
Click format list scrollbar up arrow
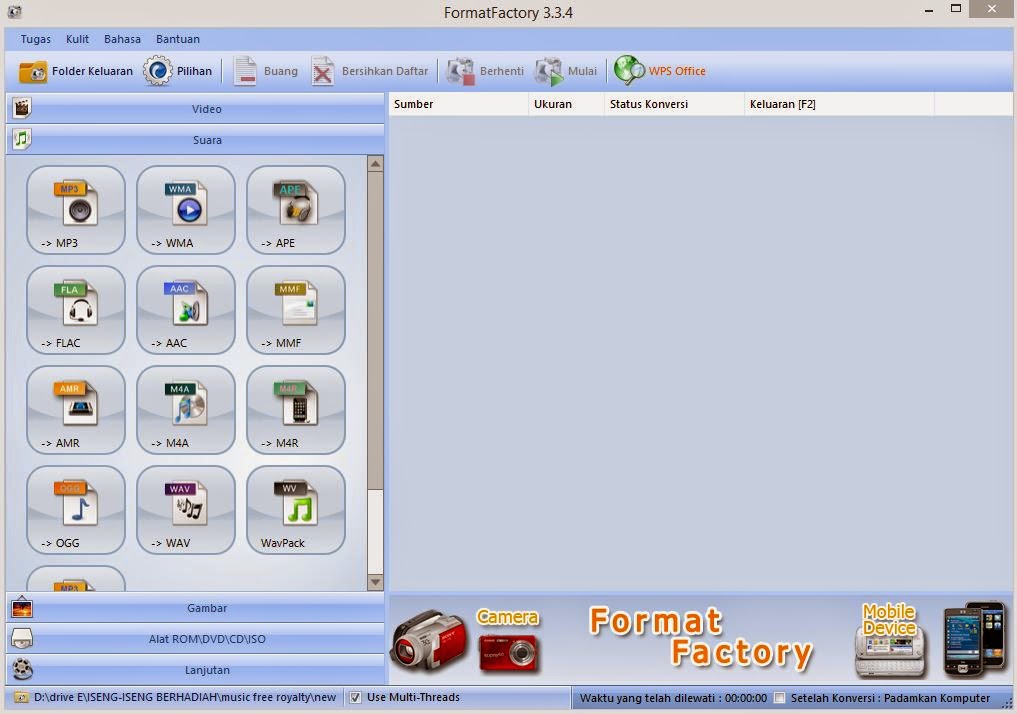pyautogui.click(x=376, y=163)
